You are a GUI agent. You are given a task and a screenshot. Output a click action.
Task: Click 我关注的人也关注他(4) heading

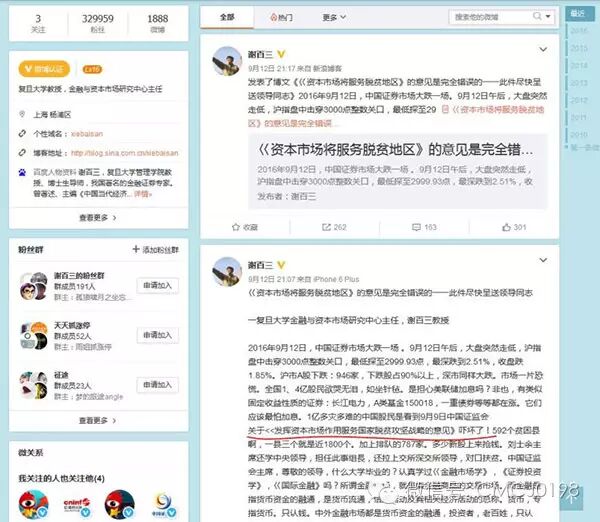click(x=61, y=478)
